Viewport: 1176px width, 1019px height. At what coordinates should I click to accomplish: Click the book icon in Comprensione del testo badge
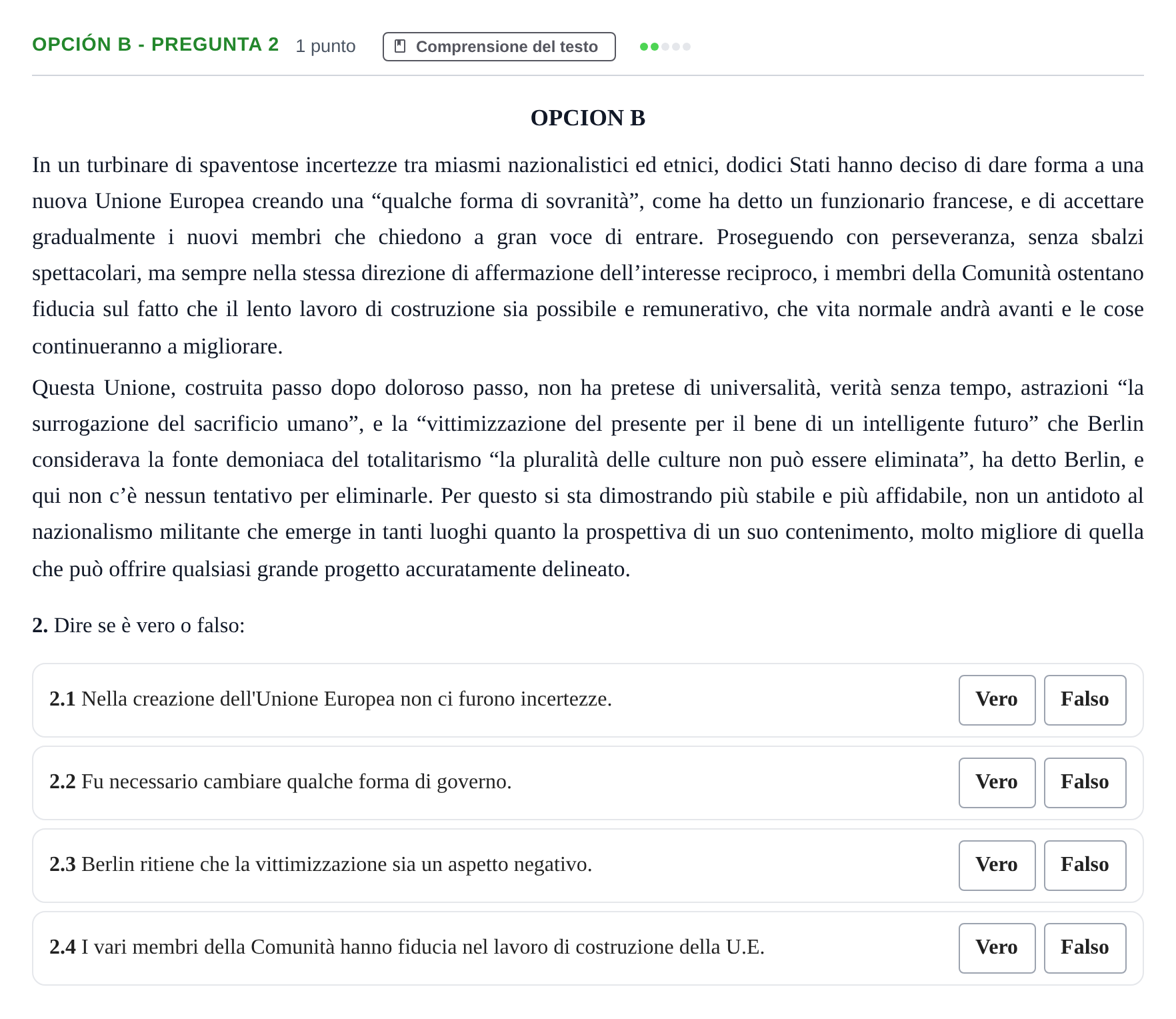tap(400, 46)
